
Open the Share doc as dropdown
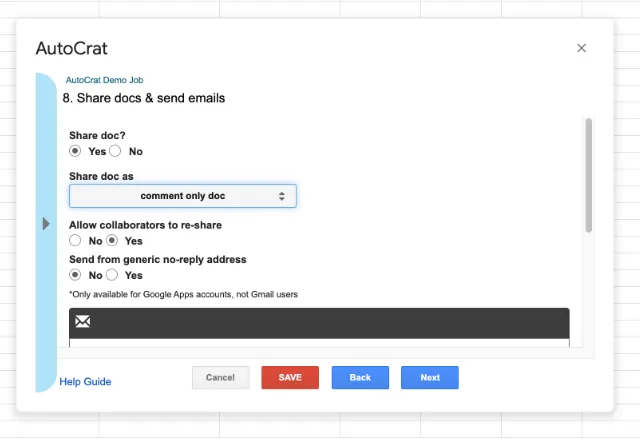[x=183, y=196]
